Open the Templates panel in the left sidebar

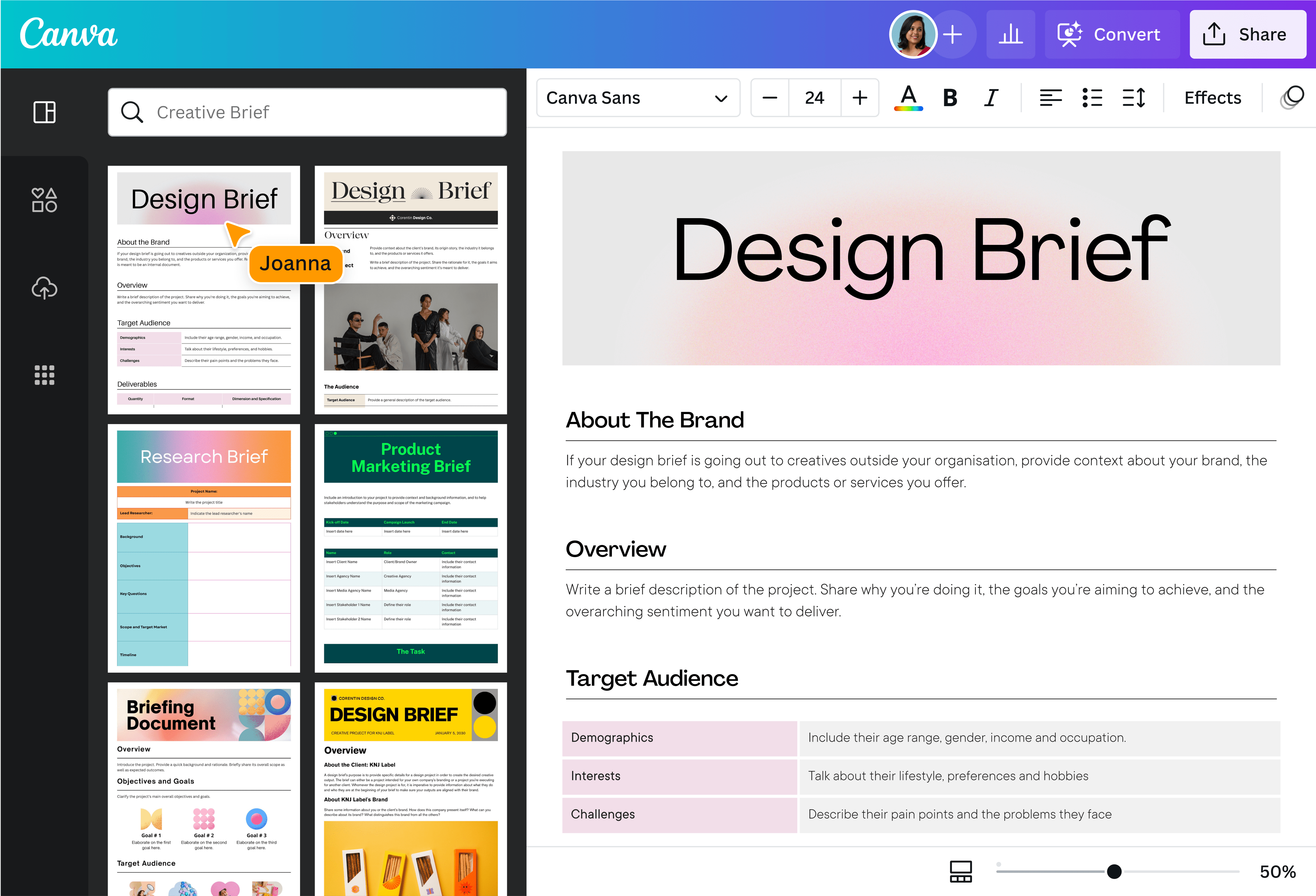44,113
